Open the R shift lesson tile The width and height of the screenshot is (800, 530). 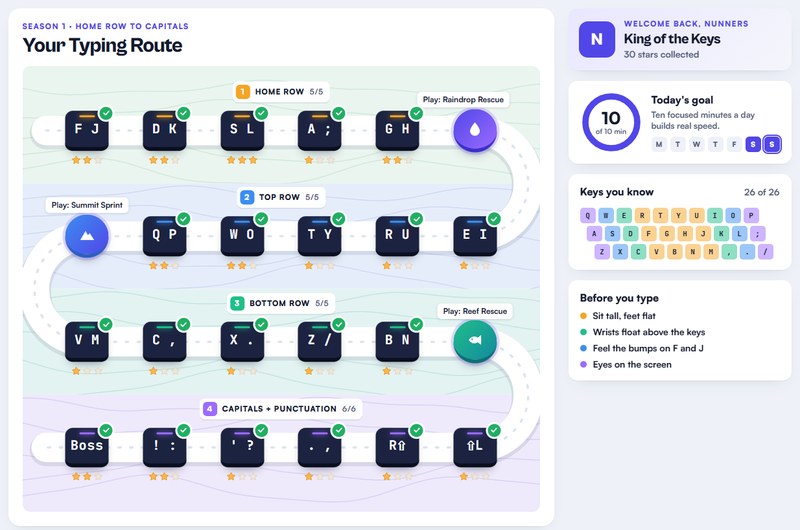coord(397,447)
